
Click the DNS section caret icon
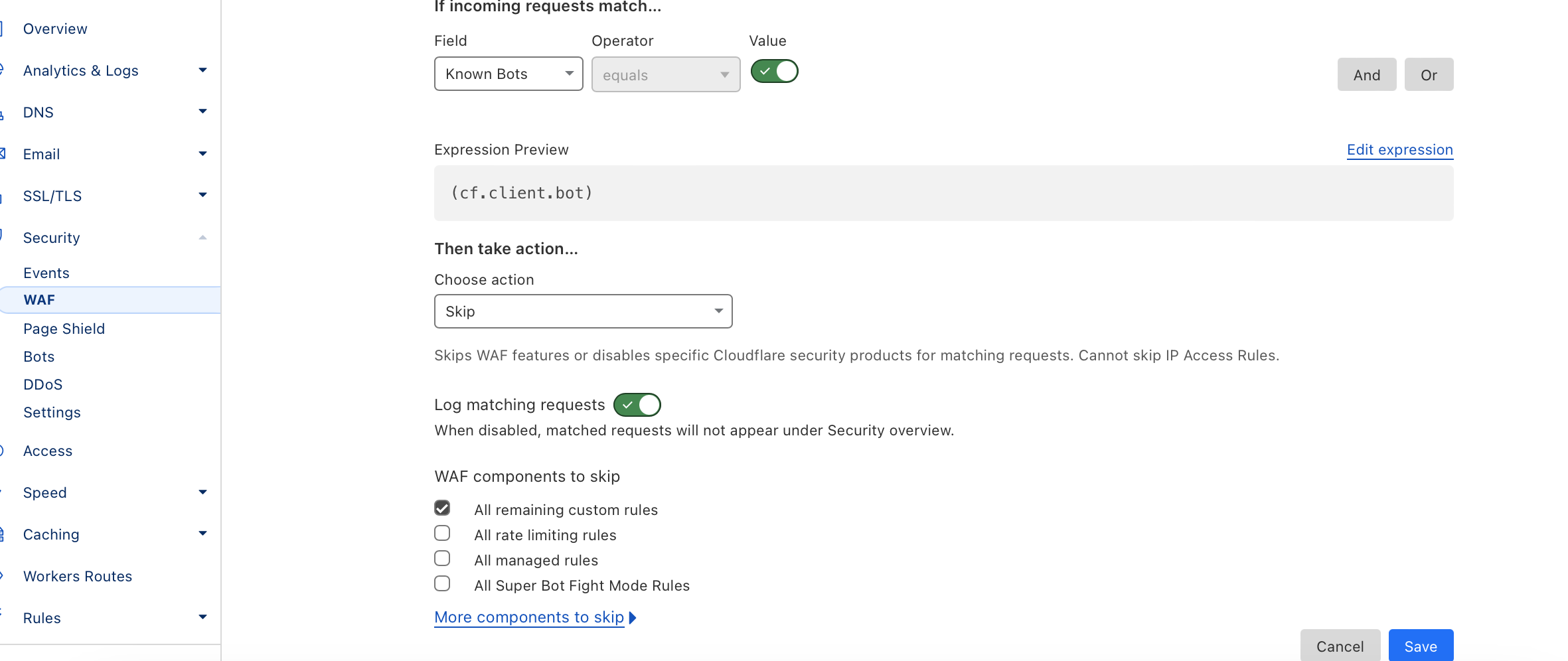pos(202,111)
